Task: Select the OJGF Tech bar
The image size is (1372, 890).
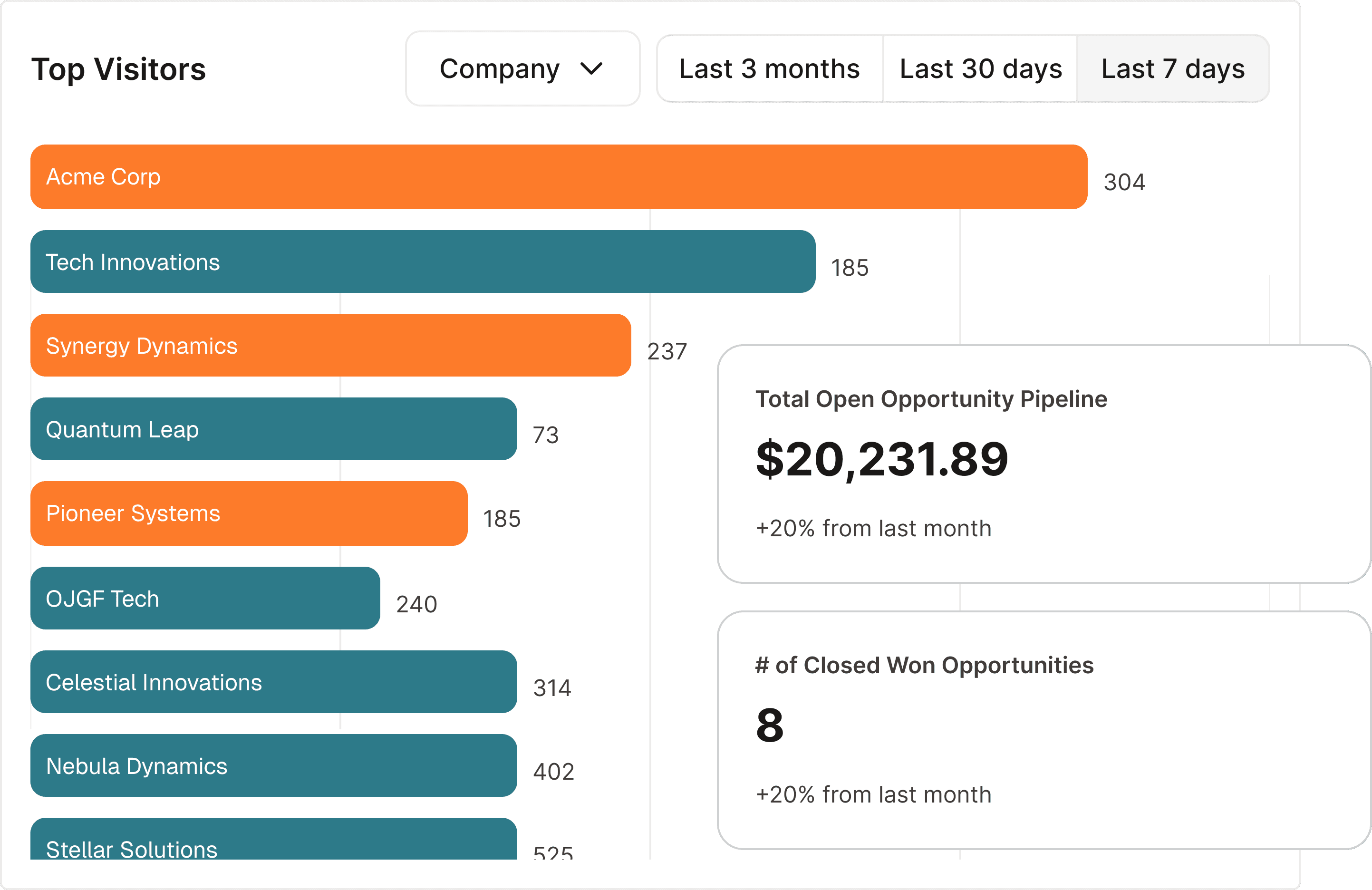Action: coord(204,599)
